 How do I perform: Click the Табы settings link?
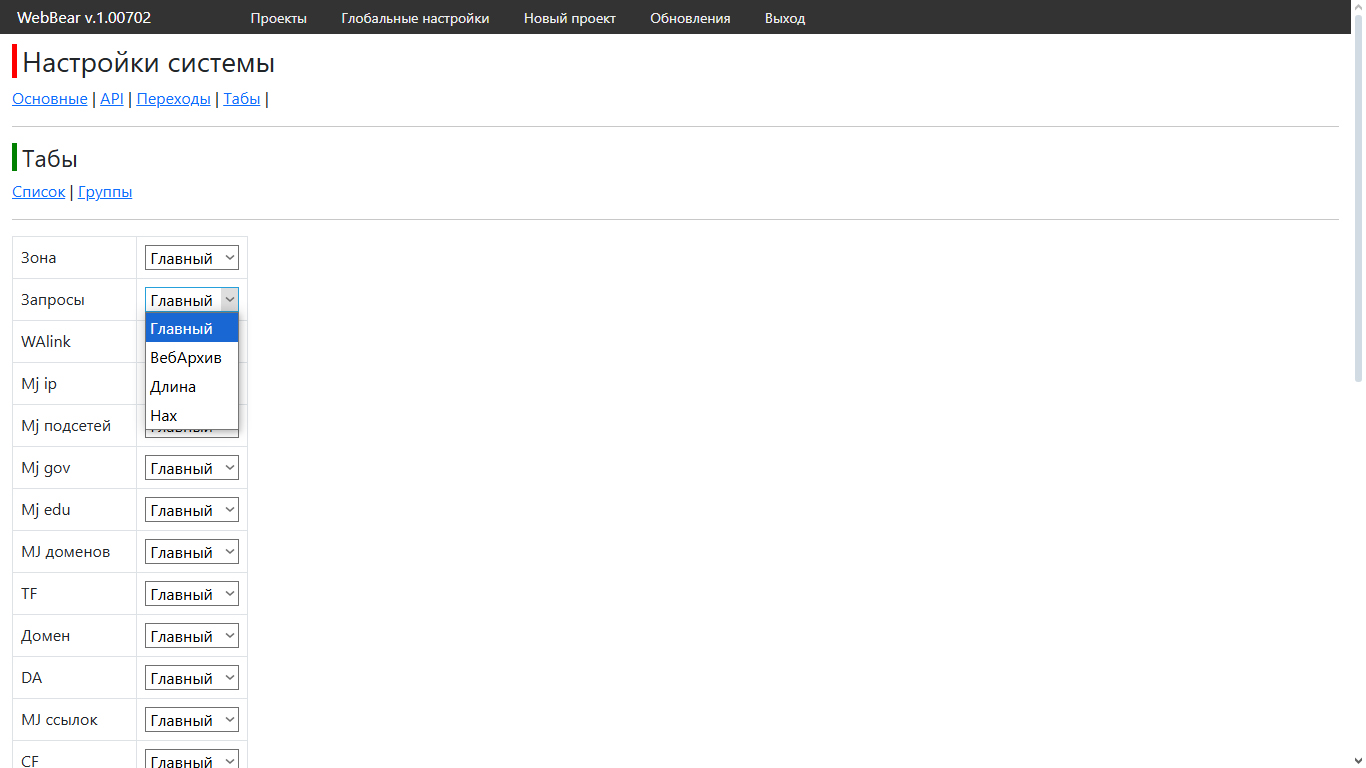tap(241, 99)
